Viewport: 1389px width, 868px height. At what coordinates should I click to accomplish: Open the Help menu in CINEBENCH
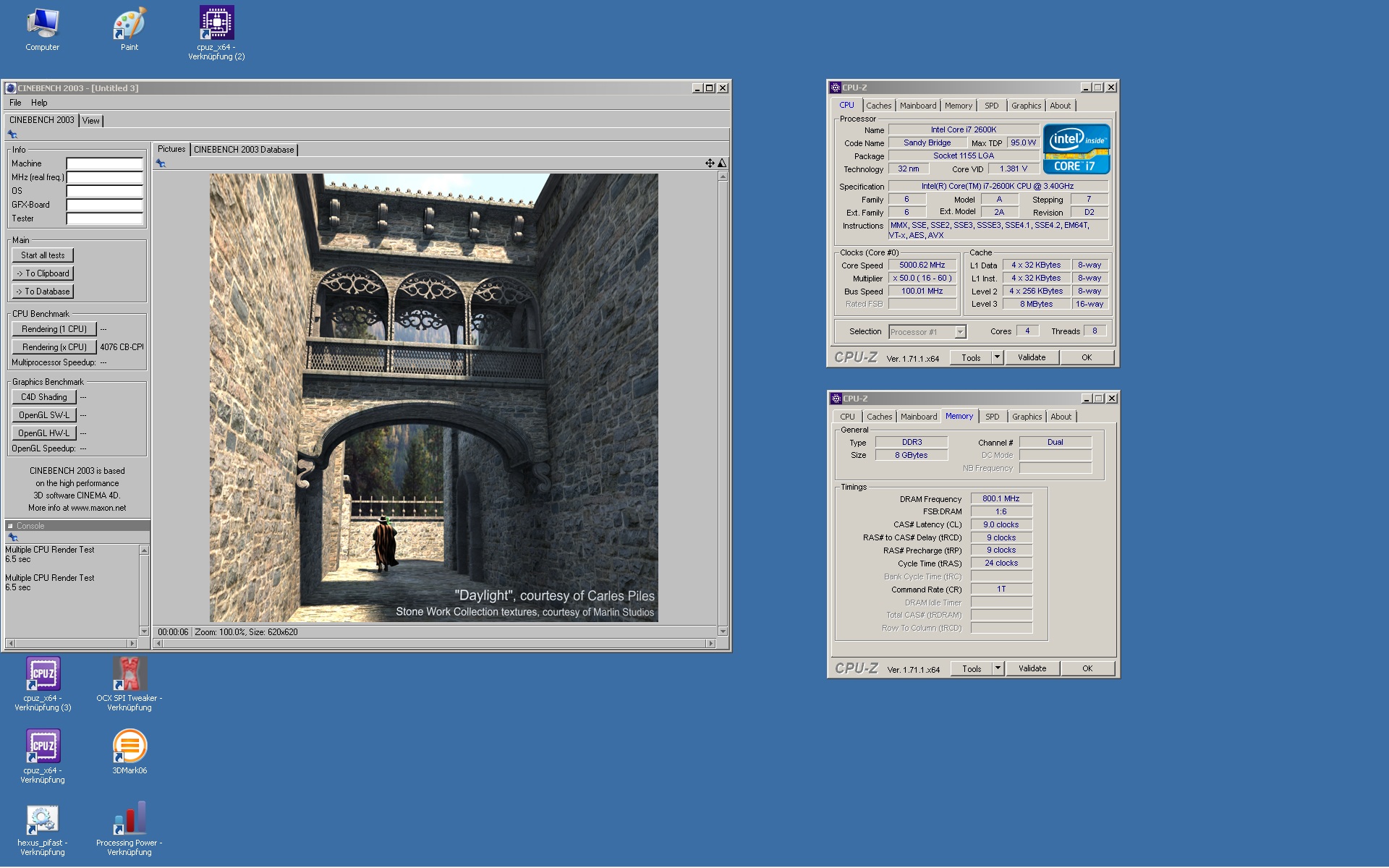pos(39,103)
